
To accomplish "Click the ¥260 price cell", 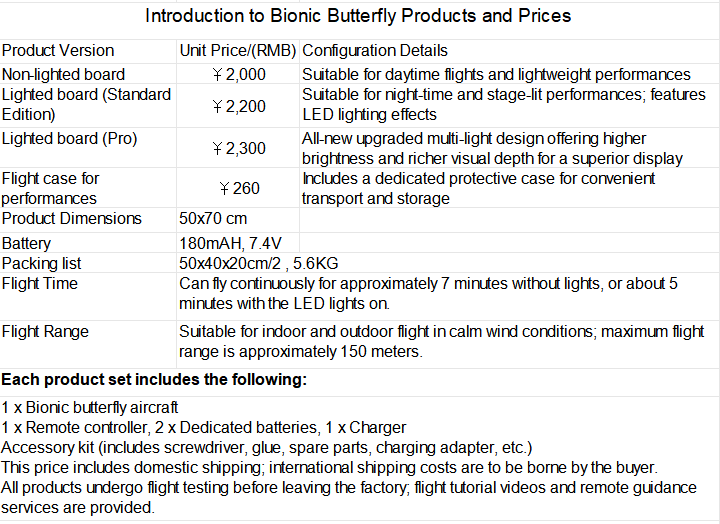I will click(x=238, y=187).
